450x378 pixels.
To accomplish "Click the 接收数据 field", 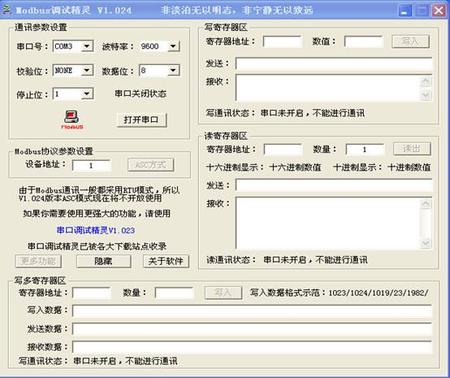I will 252,347.
